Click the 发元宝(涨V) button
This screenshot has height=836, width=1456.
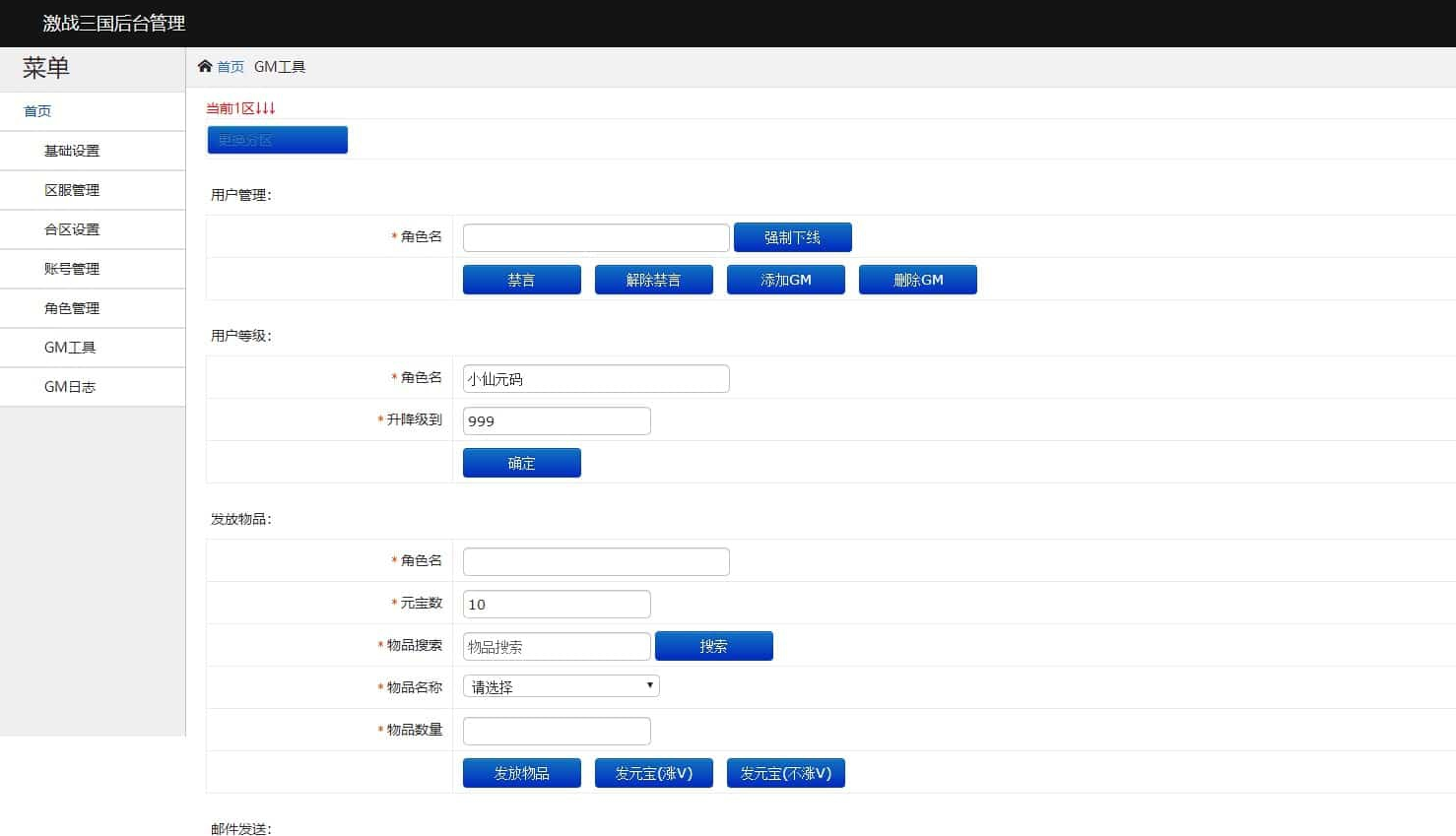653,773
